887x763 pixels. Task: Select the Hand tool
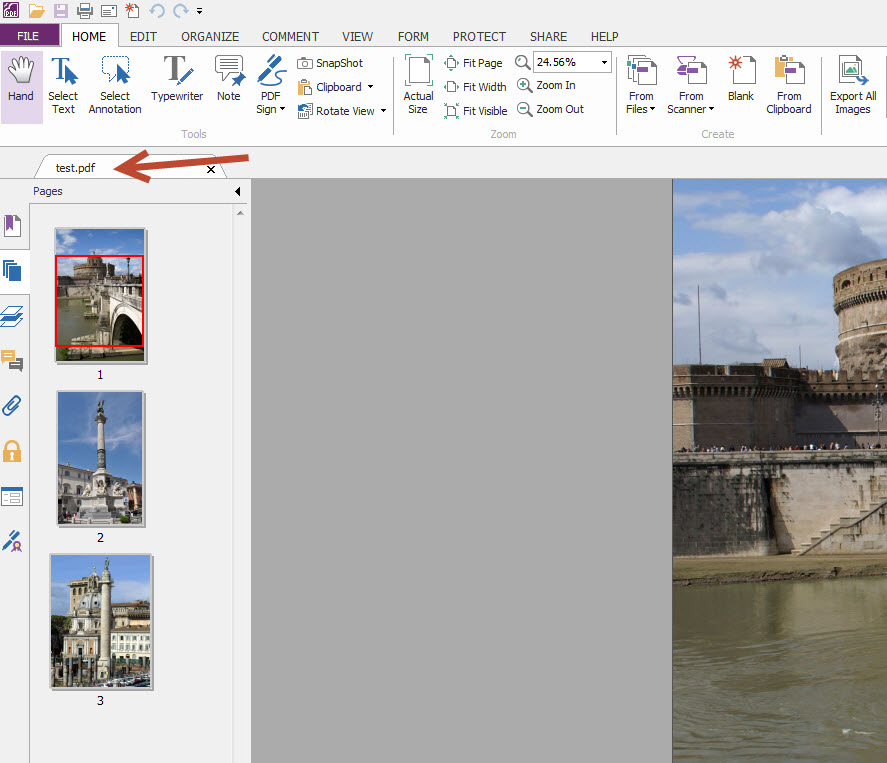point(21,86)
